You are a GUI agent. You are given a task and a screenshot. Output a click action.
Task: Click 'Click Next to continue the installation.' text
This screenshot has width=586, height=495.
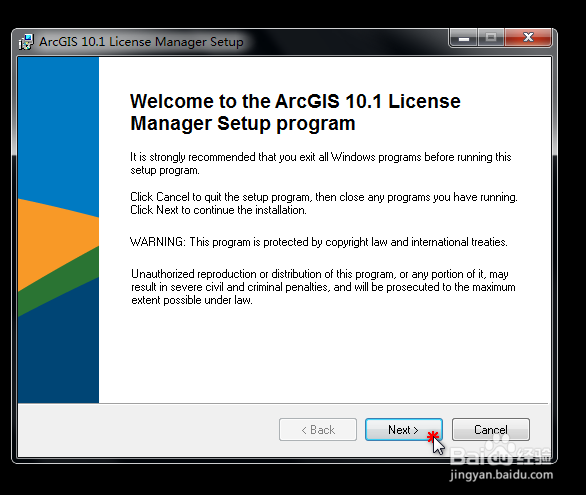[x=218, y=210]
